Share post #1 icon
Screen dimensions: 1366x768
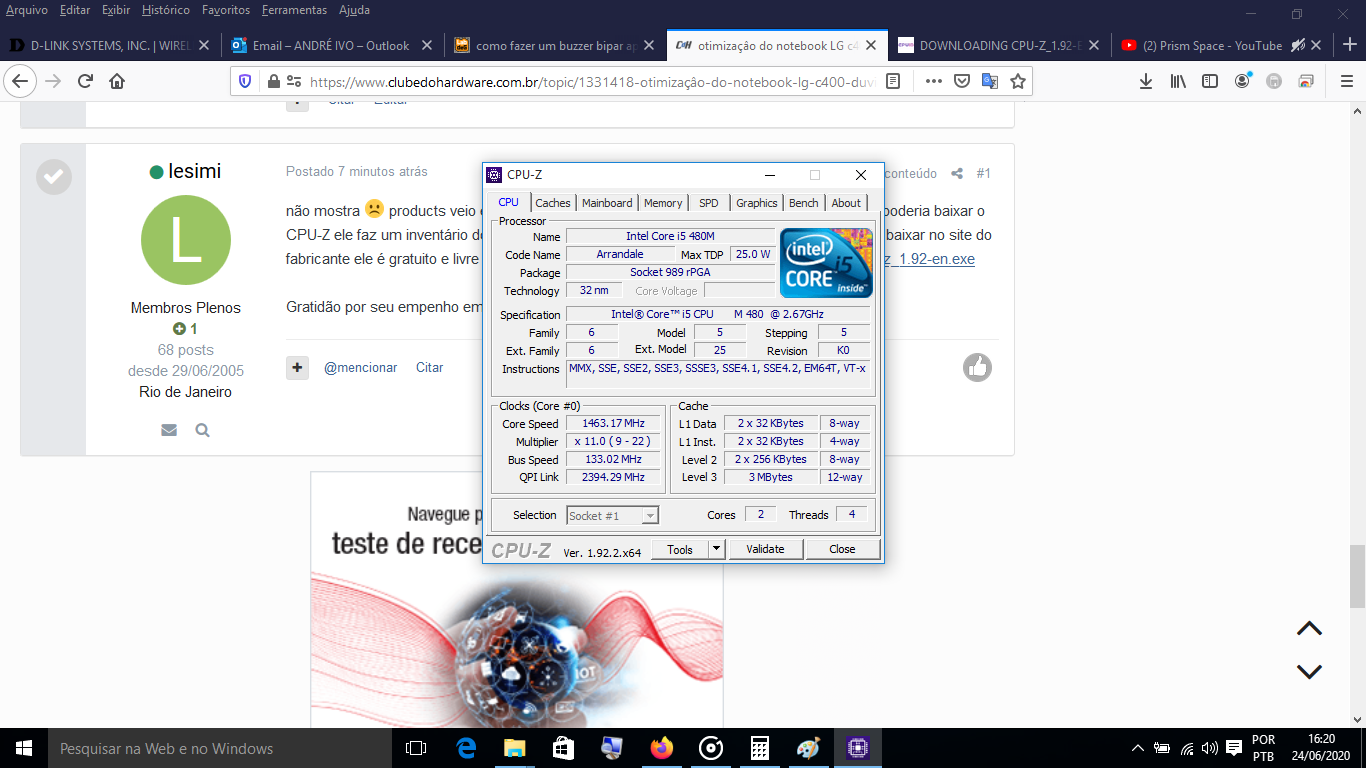click(957, 173)
